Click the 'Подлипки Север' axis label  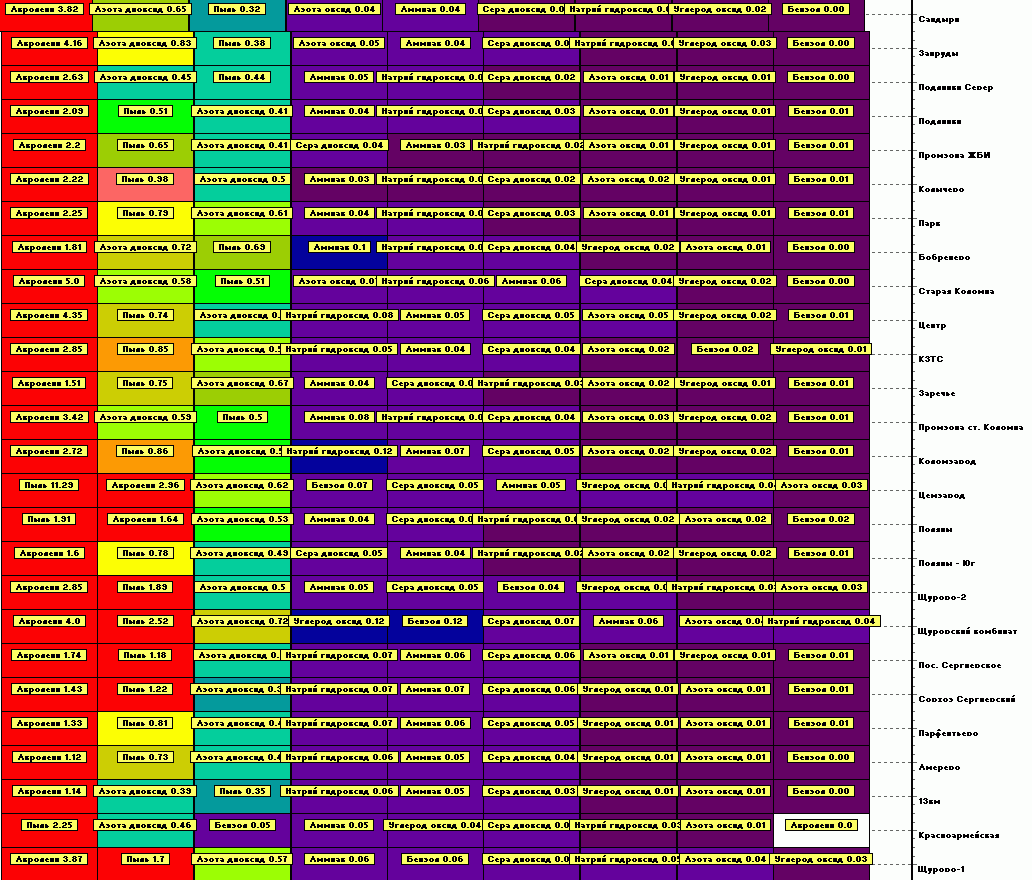[x=956, y=88]
